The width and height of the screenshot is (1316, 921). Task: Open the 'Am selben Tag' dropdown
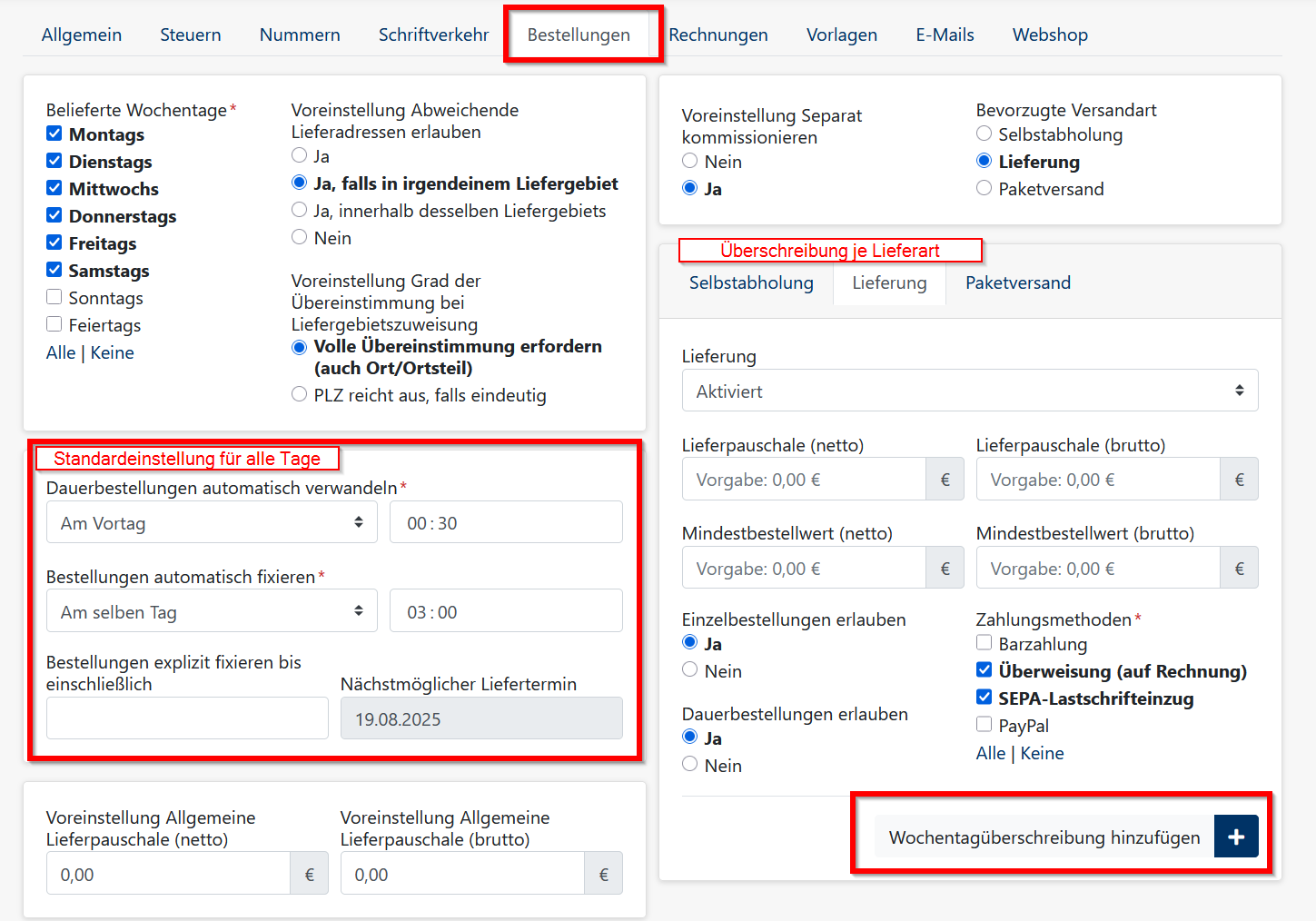coord(212,611)
